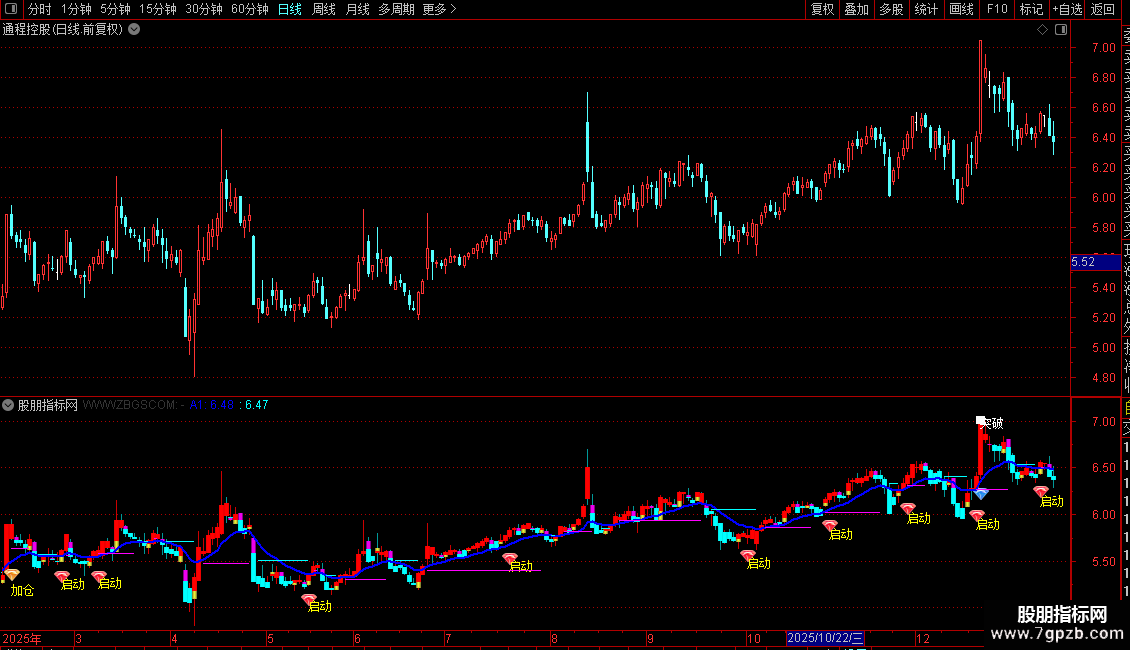Screen dimensions: 1130x650
Task: Click the 5.52 price label on axis
Action: click(x=1095, y=262)
